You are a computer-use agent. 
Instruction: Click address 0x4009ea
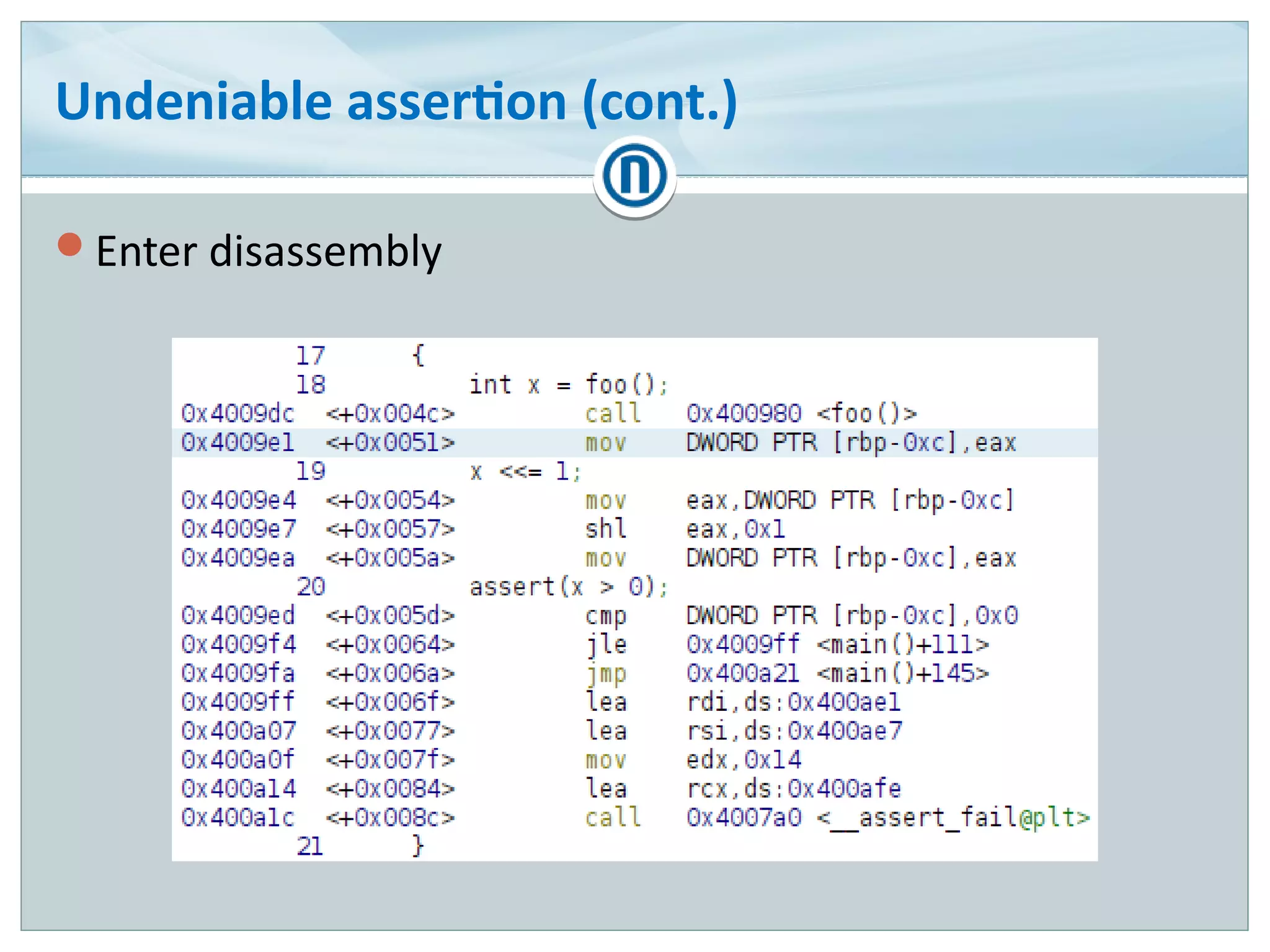pyautogui.click(x=238, y=558)
